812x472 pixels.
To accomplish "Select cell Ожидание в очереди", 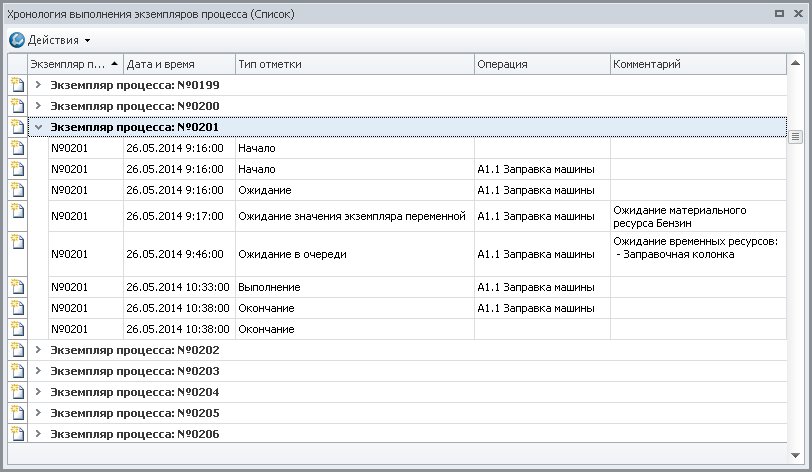I will click(355, 254).
